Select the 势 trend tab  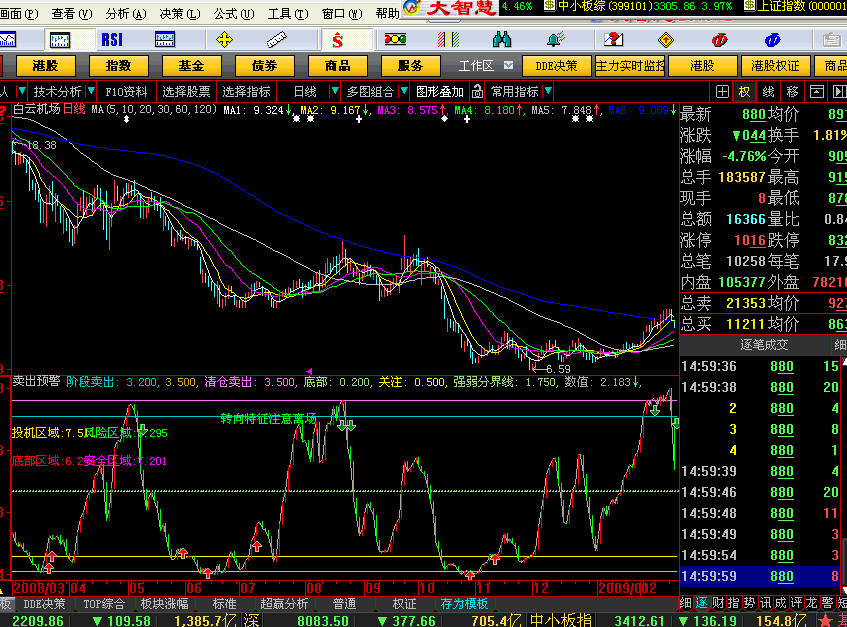coord(749,603)
